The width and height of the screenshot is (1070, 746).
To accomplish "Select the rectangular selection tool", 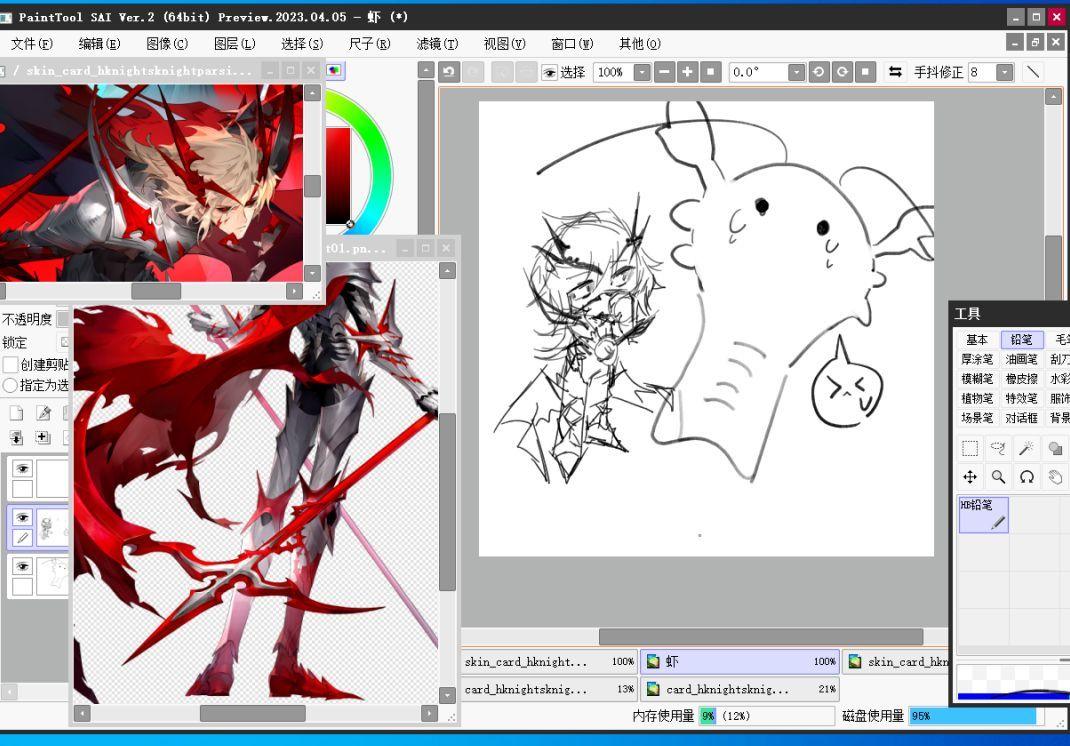I will (970, 448).
